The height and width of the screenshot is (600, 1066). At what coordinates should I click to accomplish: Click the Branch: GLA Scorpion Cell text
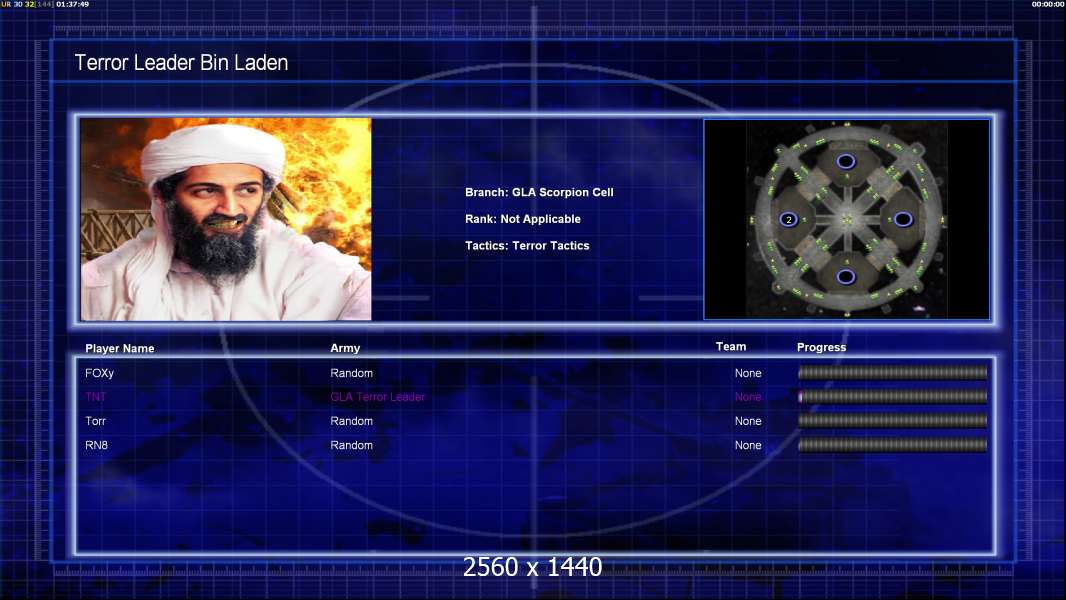(539, 192)
